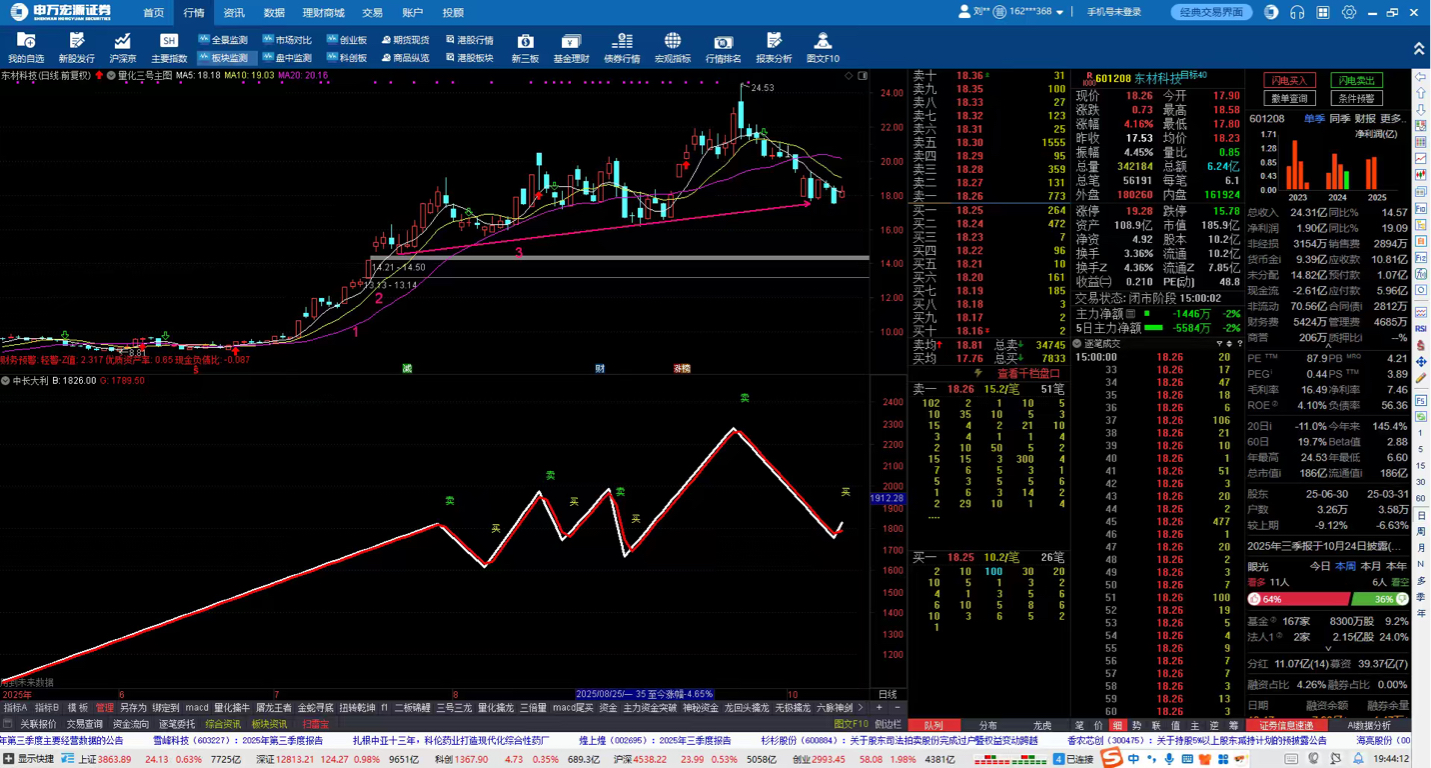
Task: Click the 64% long-short sentiment bar
Action: coord(1297,599)
